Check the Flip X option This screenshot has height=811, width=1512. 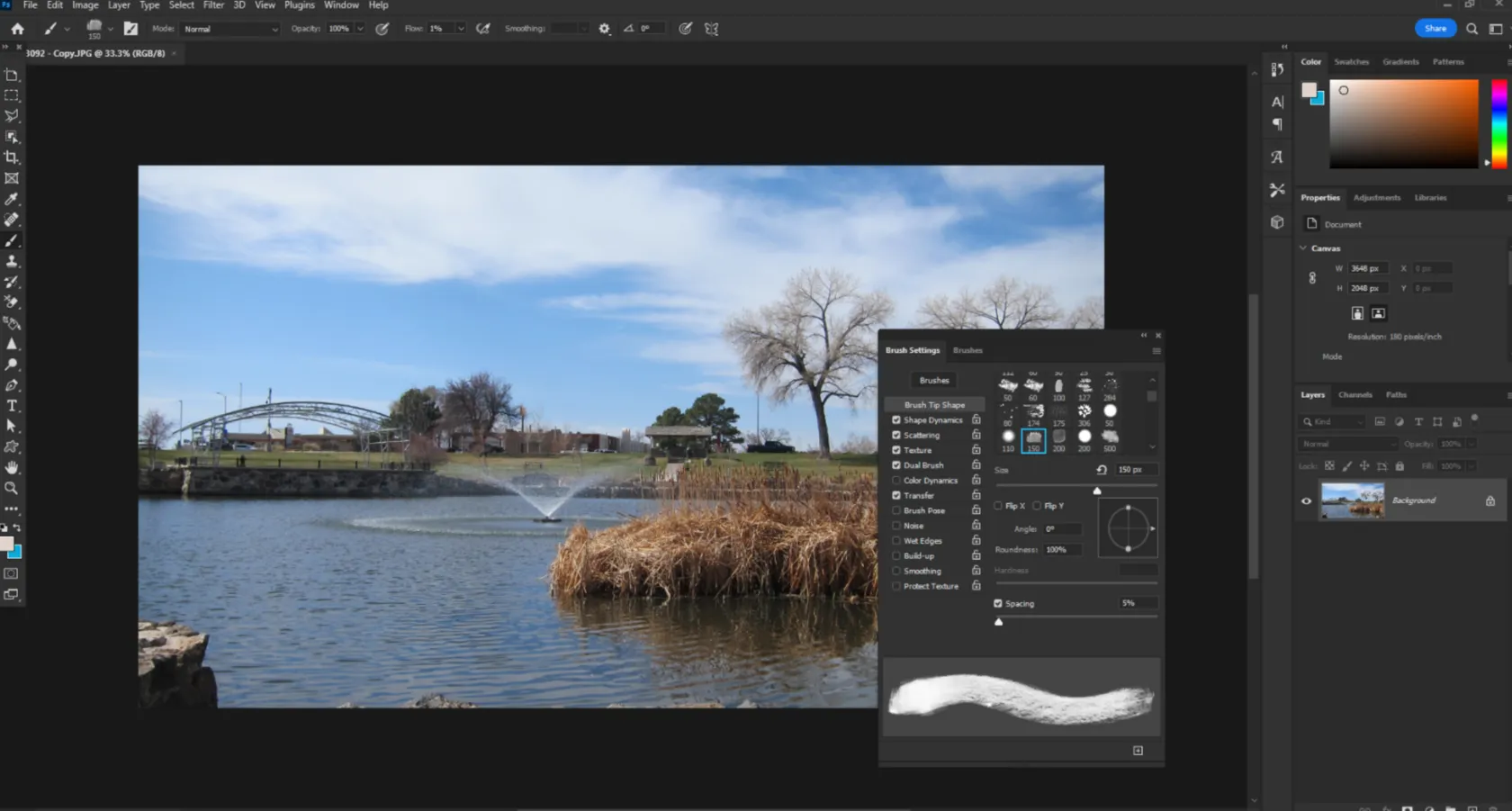tap(997, 506)
